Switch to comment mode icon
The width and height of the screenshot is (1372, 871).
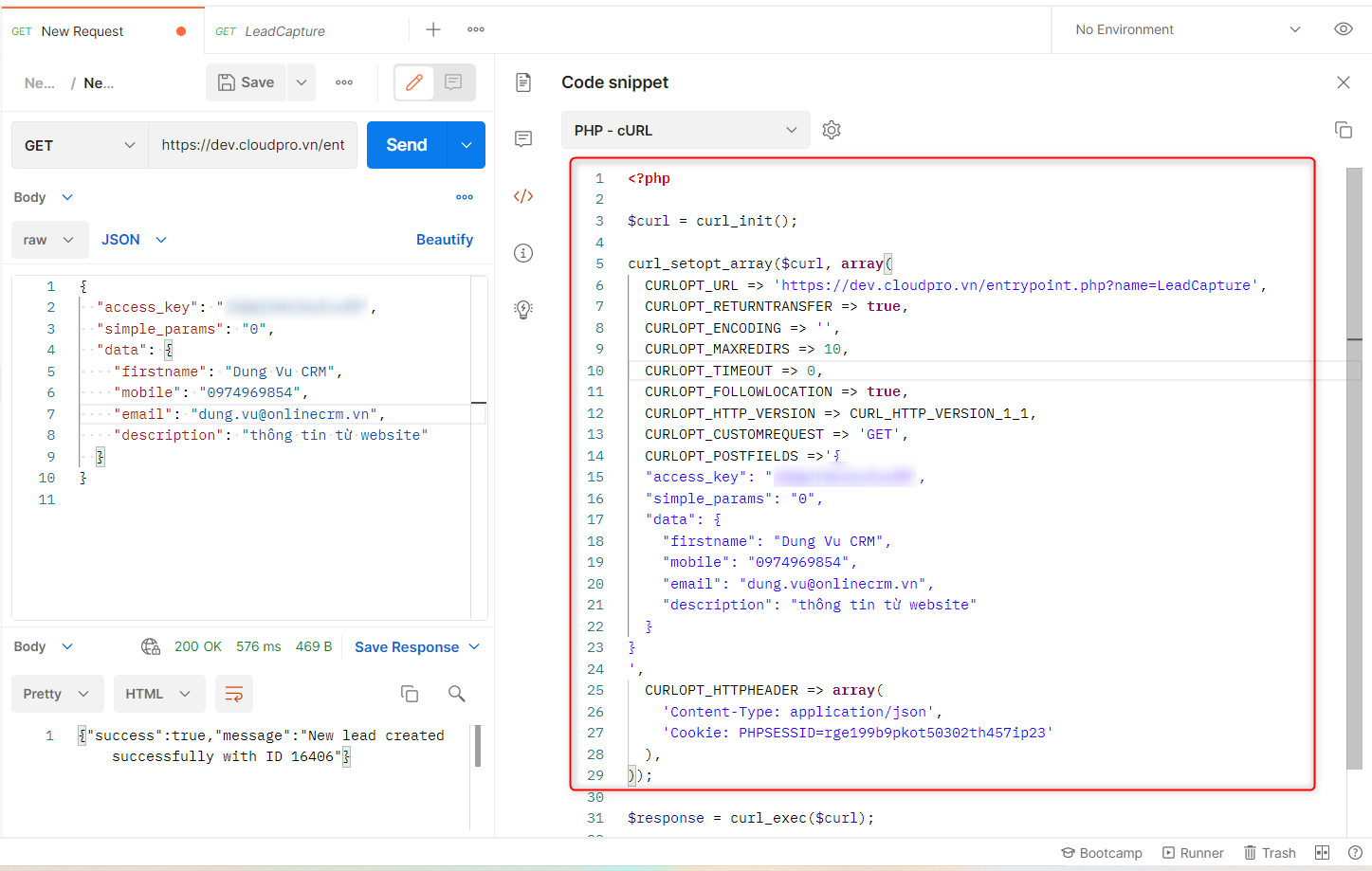(454, 82)
